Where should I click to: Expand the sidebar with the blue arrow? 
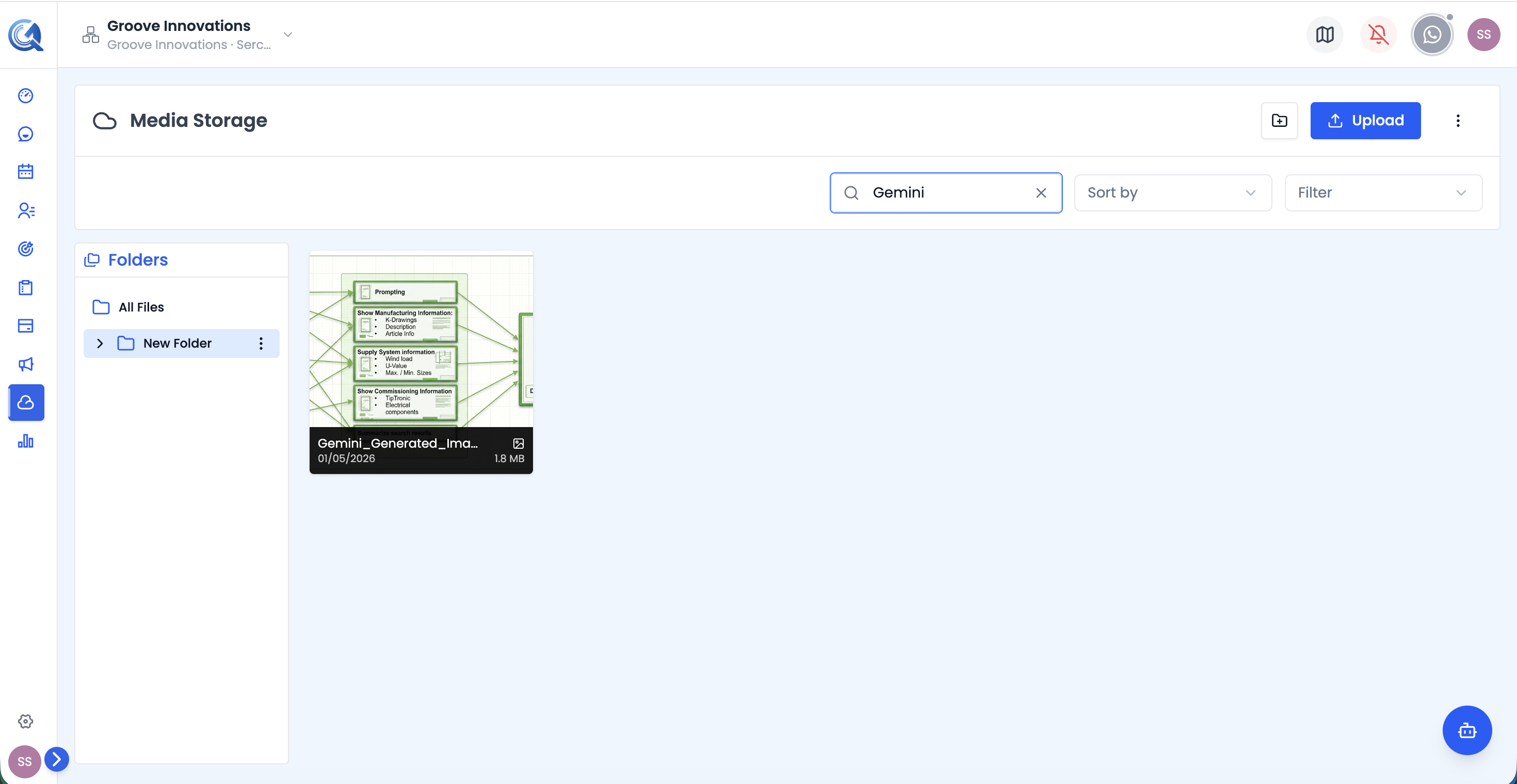pyautogui.click(x=57, y=759)
